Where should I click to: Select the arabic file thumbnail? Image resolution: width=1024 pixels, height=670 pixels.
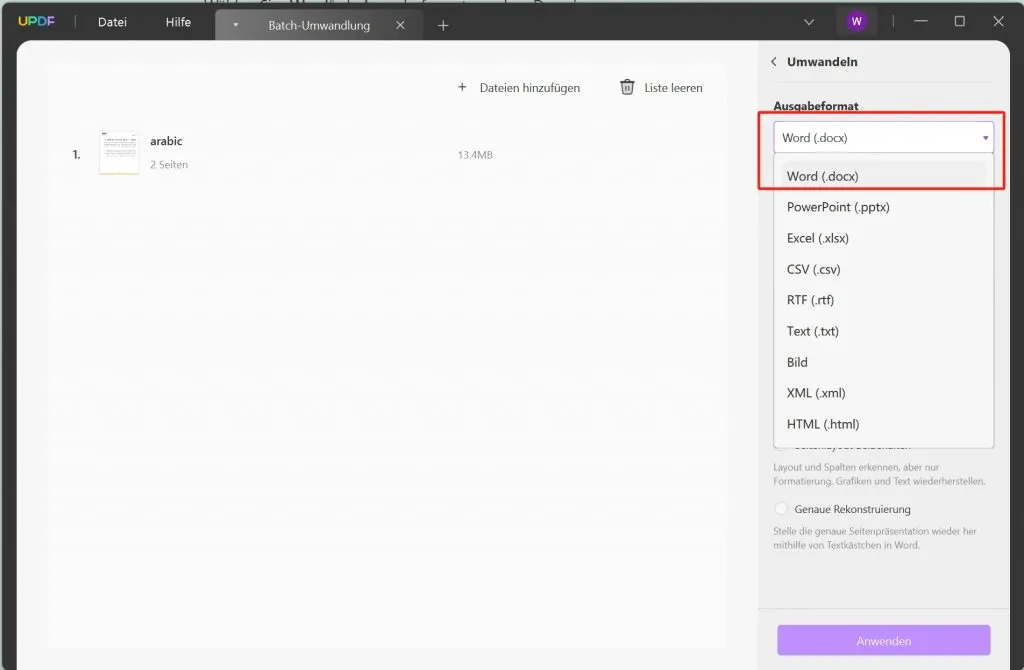[x=119, y=153]
